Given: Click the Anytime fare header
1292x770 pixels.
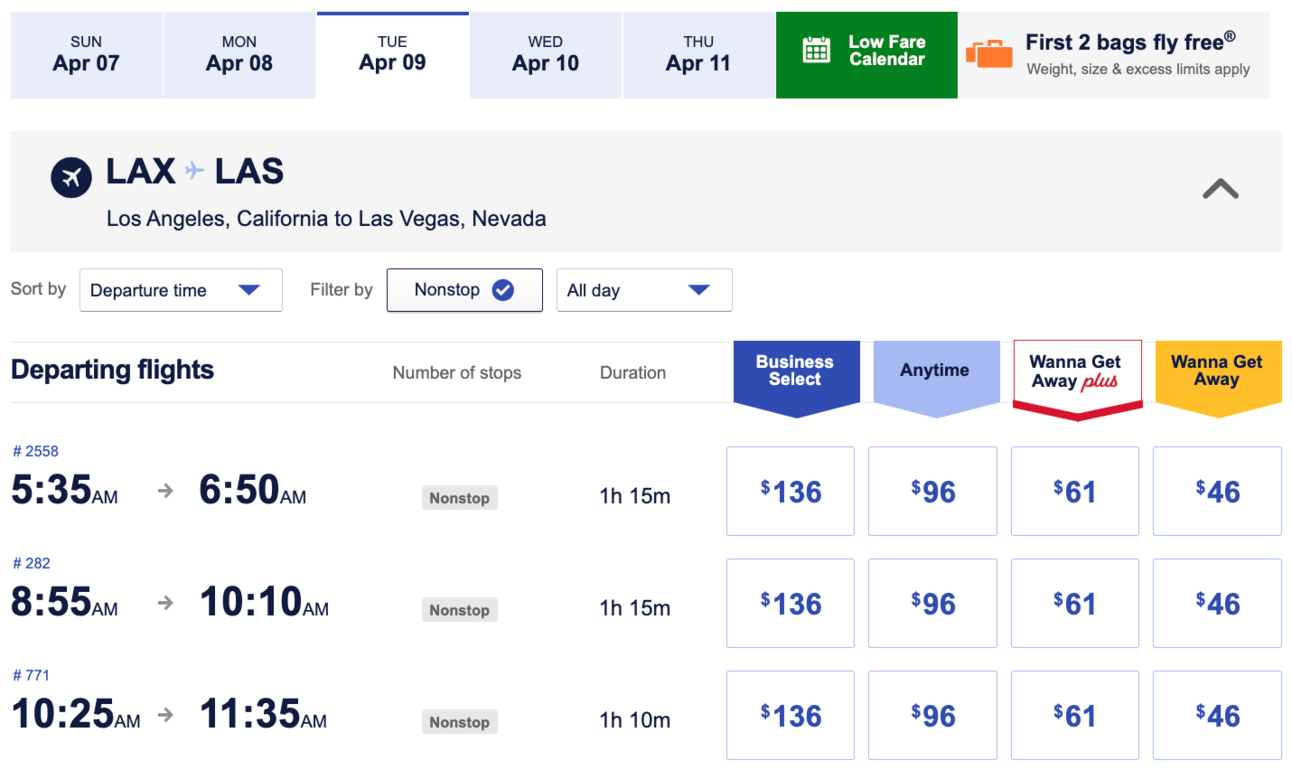Looking at the screenshot, I should 936,377.
